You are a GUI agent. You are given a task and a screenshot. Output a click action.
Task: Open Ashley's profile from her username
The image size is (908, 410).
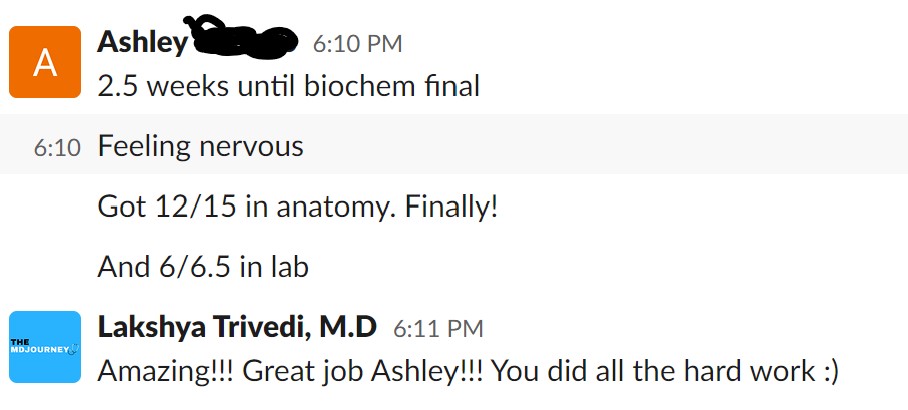pyautogui.click(x=142, y=42)
